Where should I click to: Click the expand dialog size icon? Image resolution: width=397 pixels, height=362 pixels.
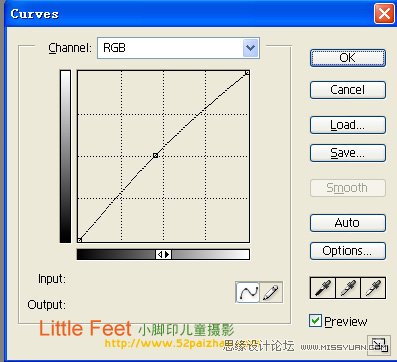(x=379, y=345)
